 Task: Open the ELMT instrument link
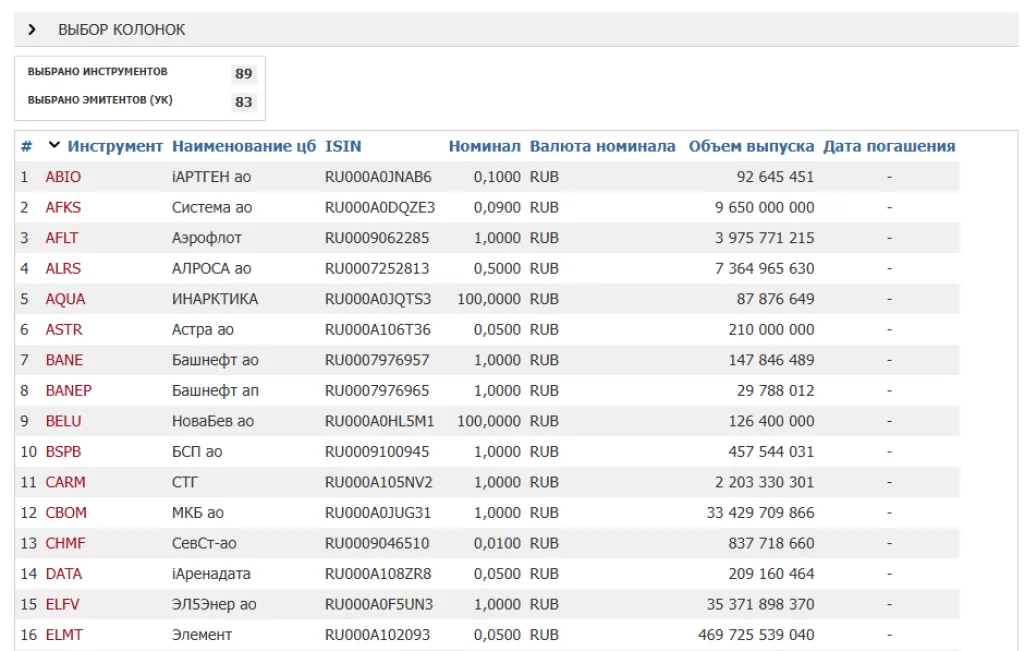coord(64,635)
